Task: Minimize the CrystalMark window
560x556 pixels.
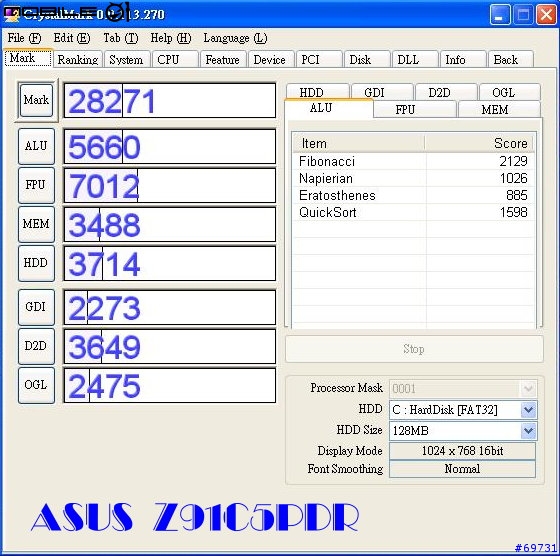Action: point(500,15)
